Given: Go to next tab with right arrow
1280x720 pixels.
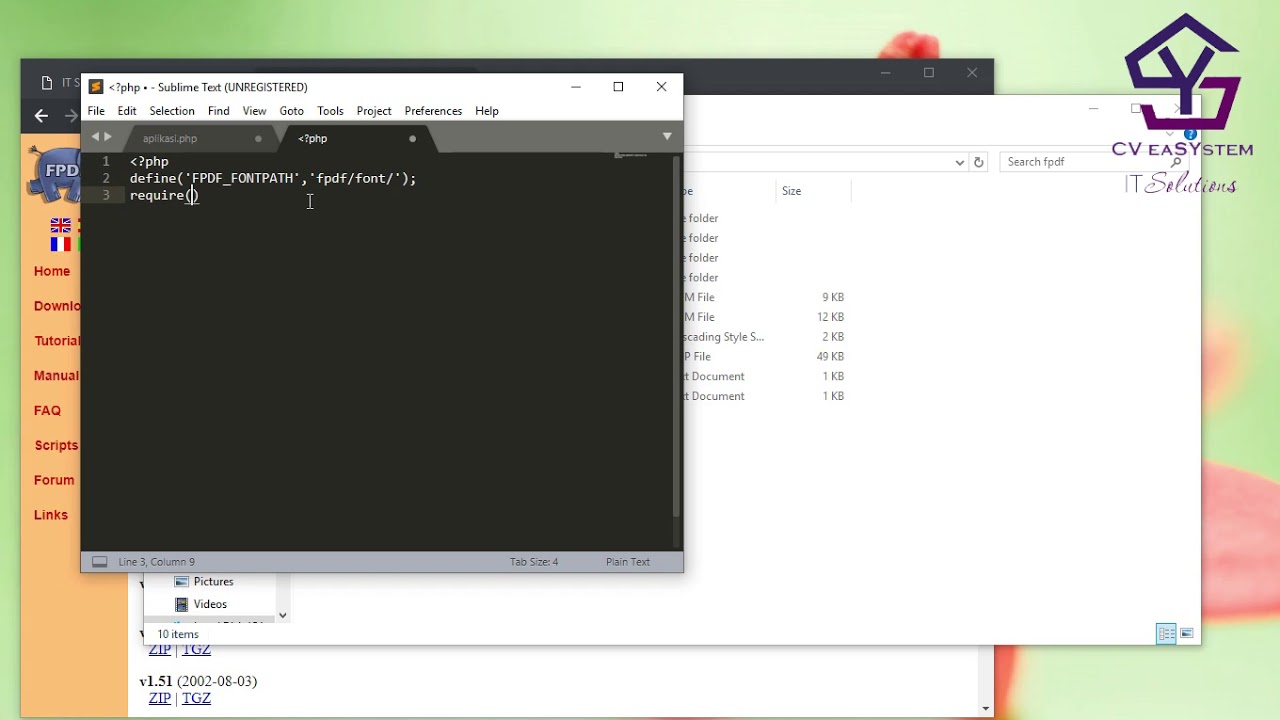Looking at the screenshot, I should pos(108,137).
